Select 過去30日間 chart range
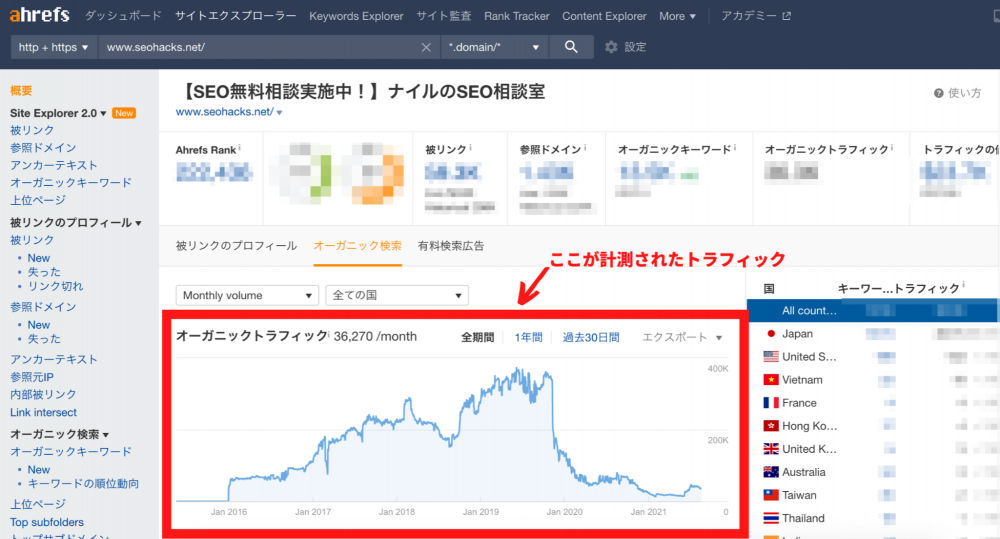 point(591,337)
